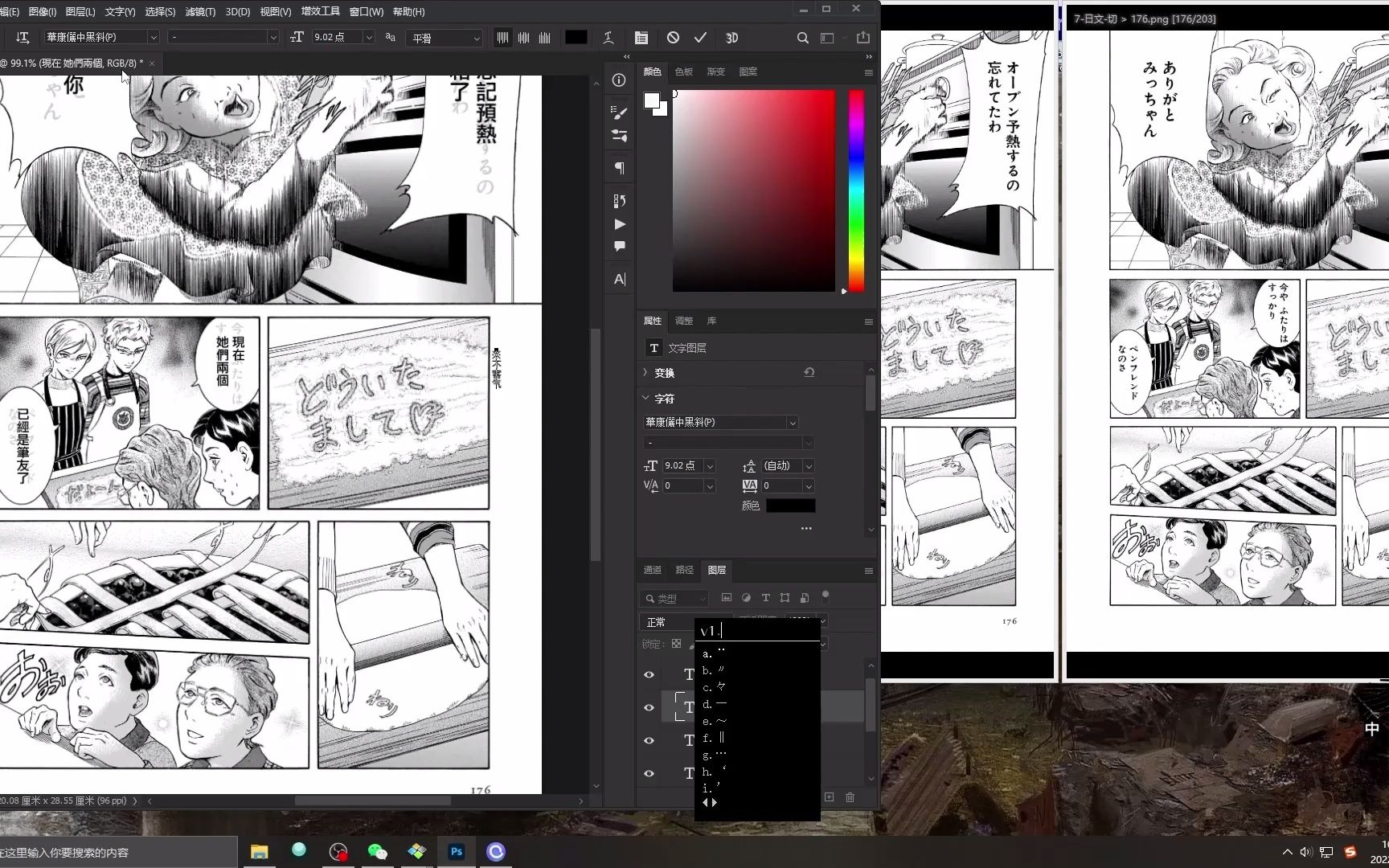Open the notes comment panel icon
1389x868 pixels.
(x=619, y=247)
